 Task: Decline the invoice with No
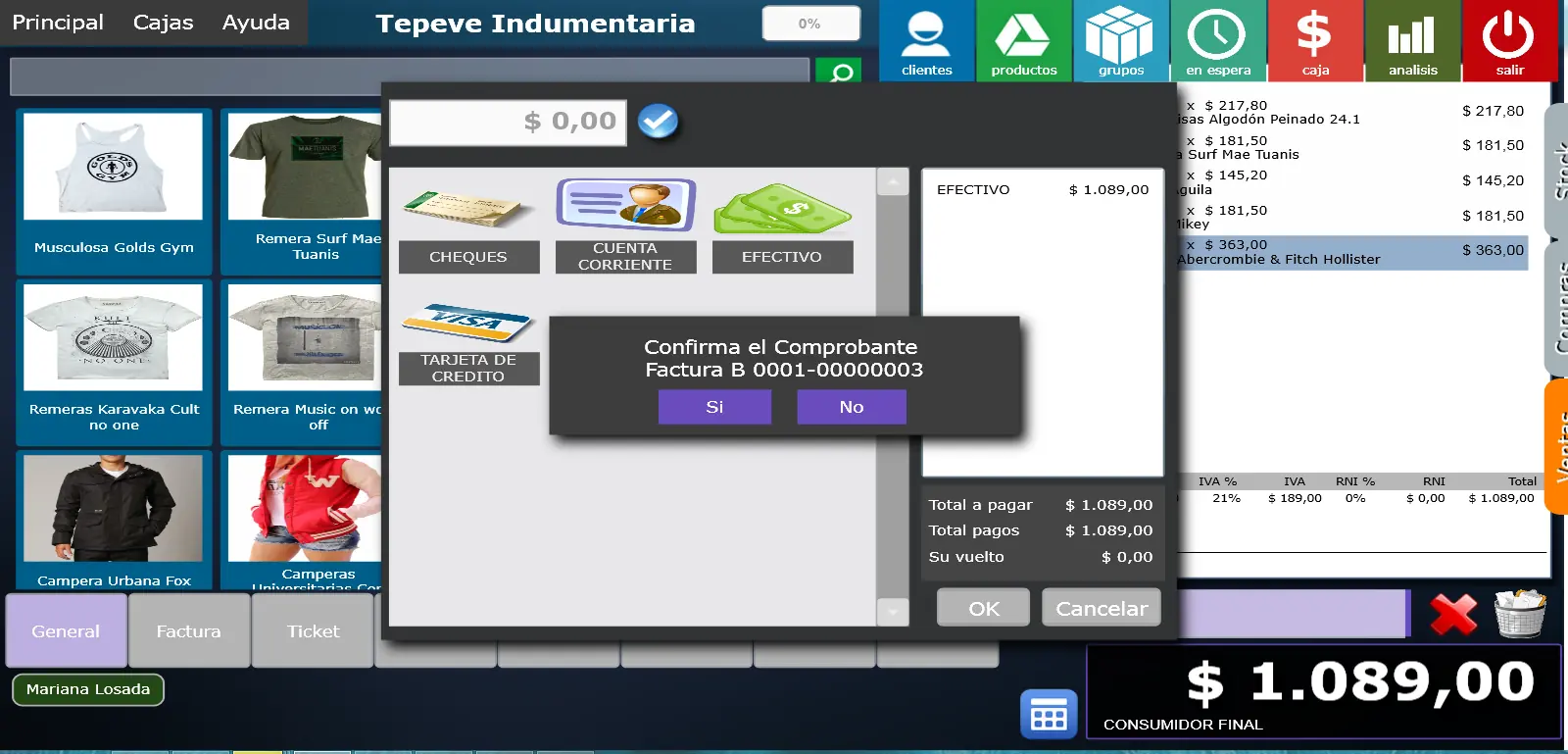(x=852, y=407)
